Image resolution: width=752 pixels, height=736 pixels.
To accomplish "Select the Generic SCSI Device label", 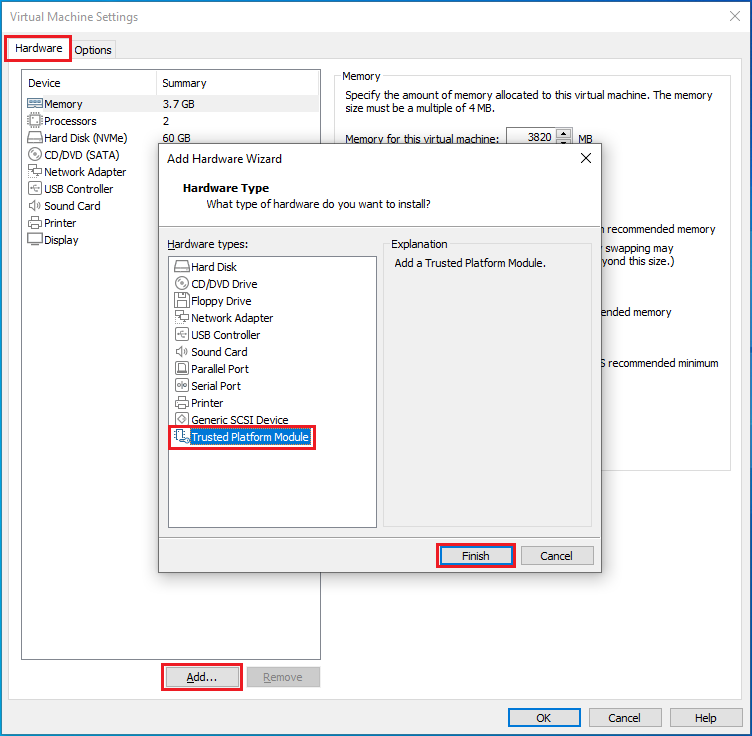I will coord(240,420).
